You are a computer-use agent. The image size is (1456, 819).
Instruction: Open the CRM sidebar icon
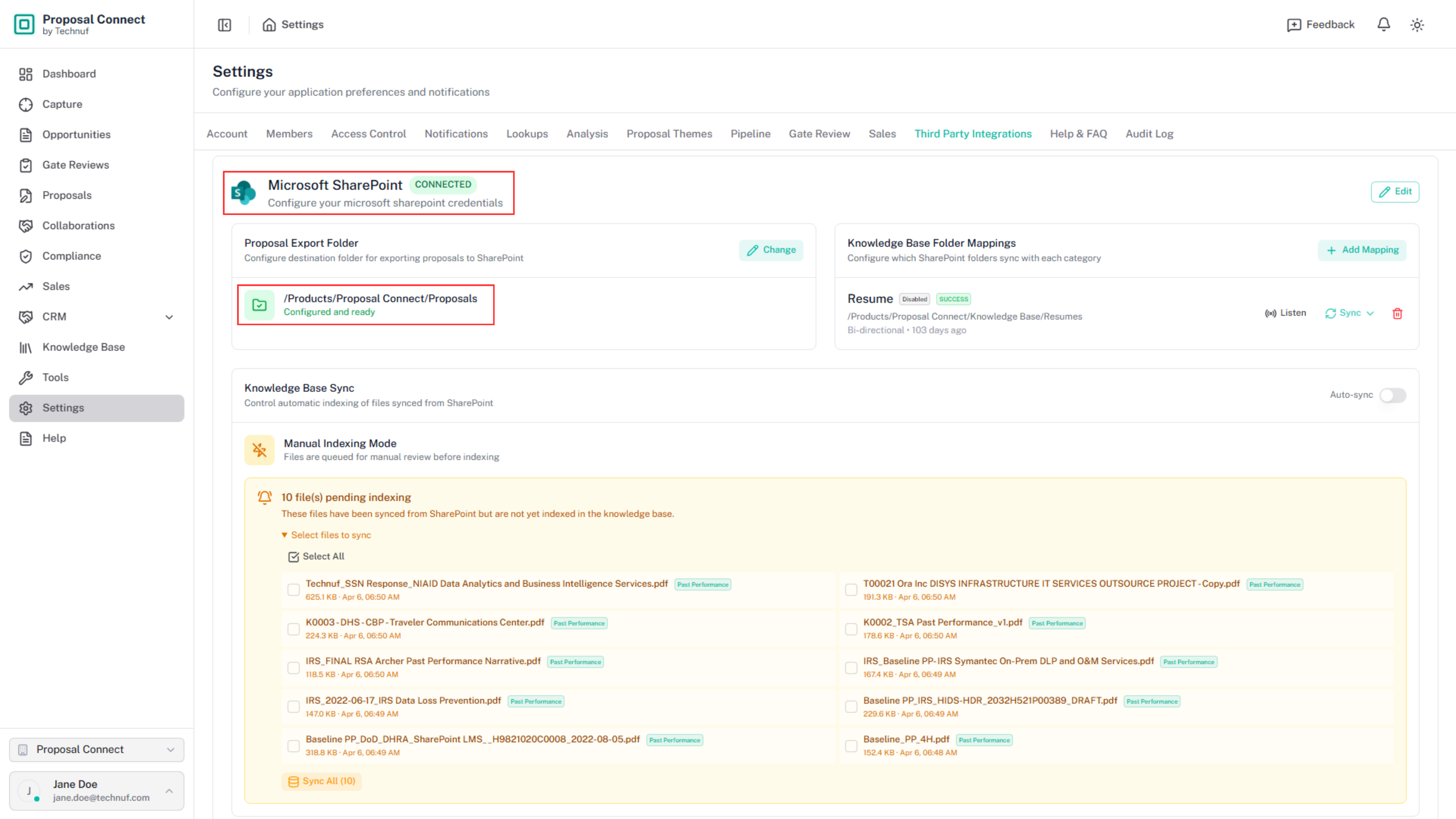coord(25,317)
